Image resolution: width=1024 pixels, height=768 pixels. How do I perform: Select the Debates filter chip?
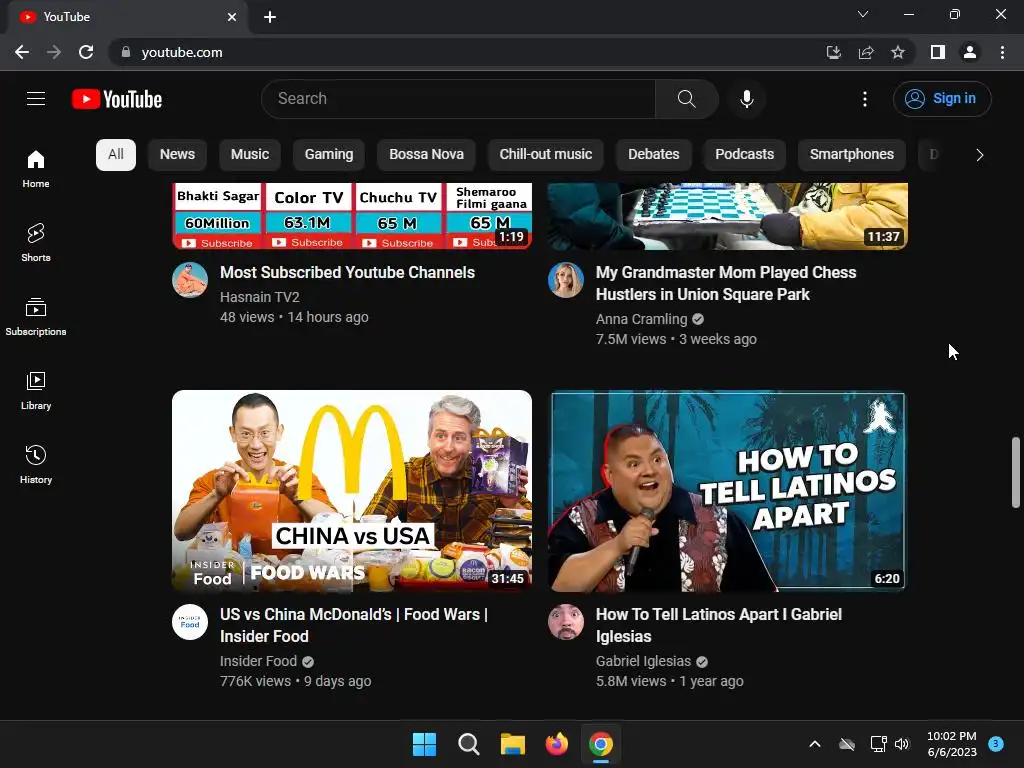tap(654, 155)
